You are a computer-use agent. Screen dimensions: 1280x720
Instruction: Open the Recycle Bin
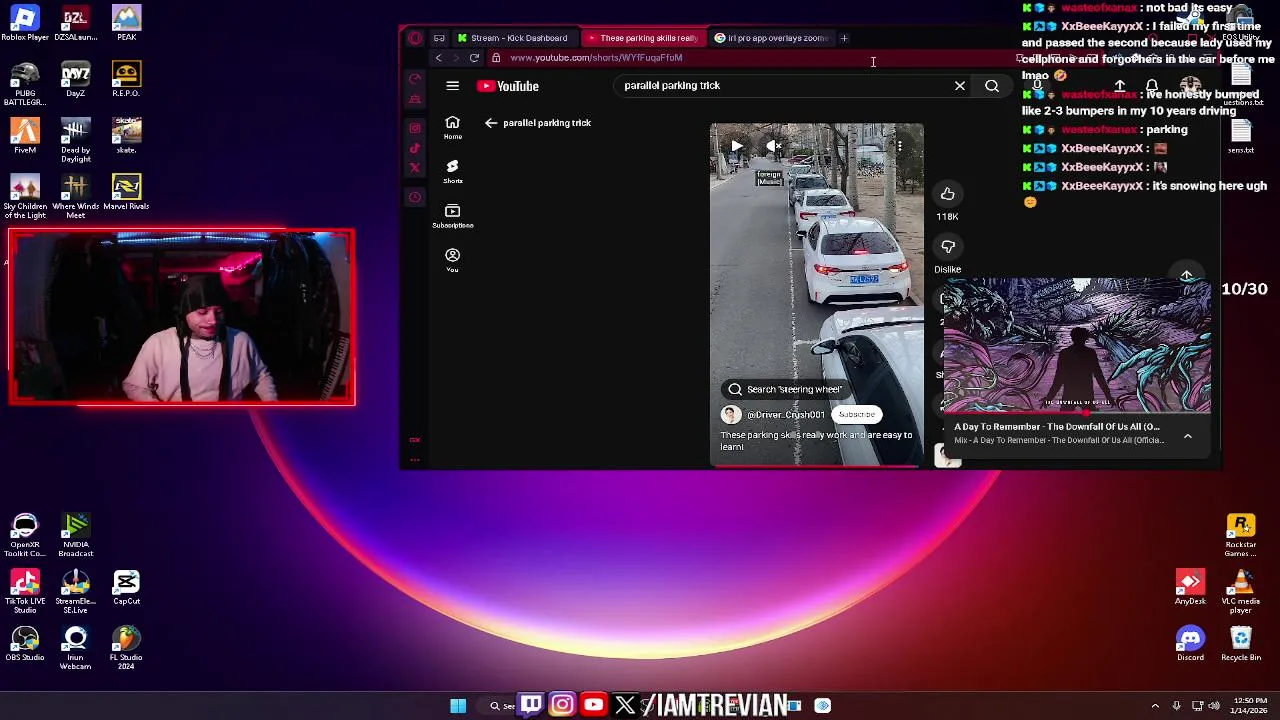coord(1240,643)
